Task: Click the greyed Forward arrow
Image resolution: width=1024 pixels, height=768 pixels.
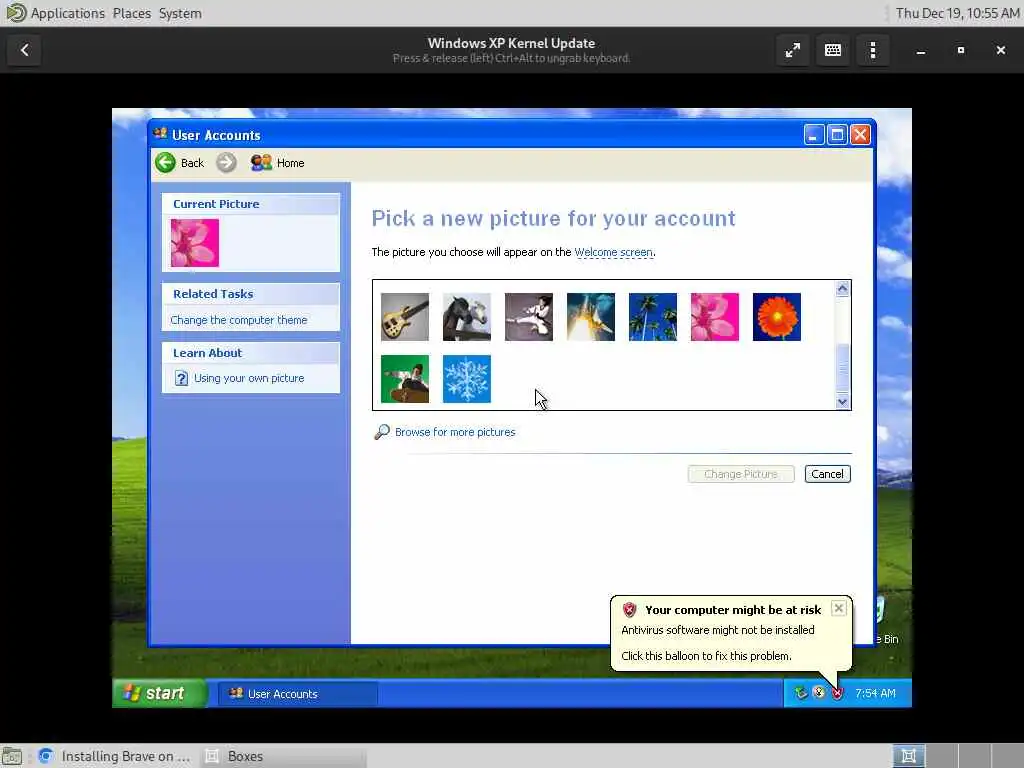Action: coord(226,163)
